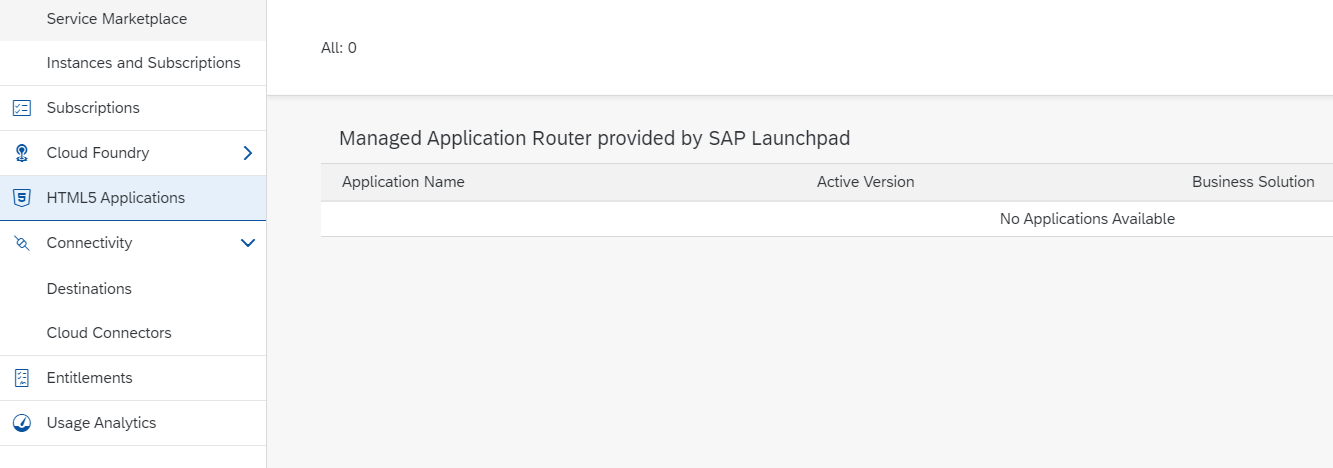Collapse the Connectivity section chevron
This screenshot has width=1333, height=468.
click(x=248, y=243)
